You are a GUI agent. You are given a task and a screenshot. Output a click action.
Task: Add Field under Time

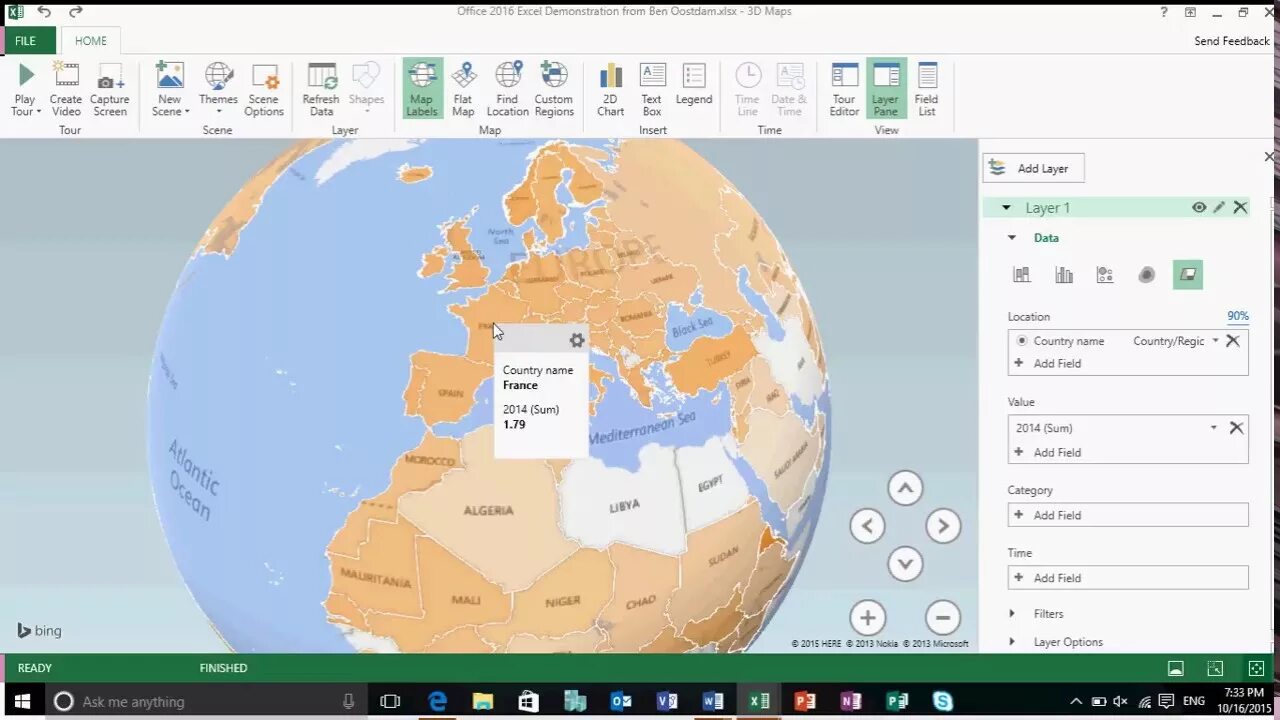[1128, 578]
